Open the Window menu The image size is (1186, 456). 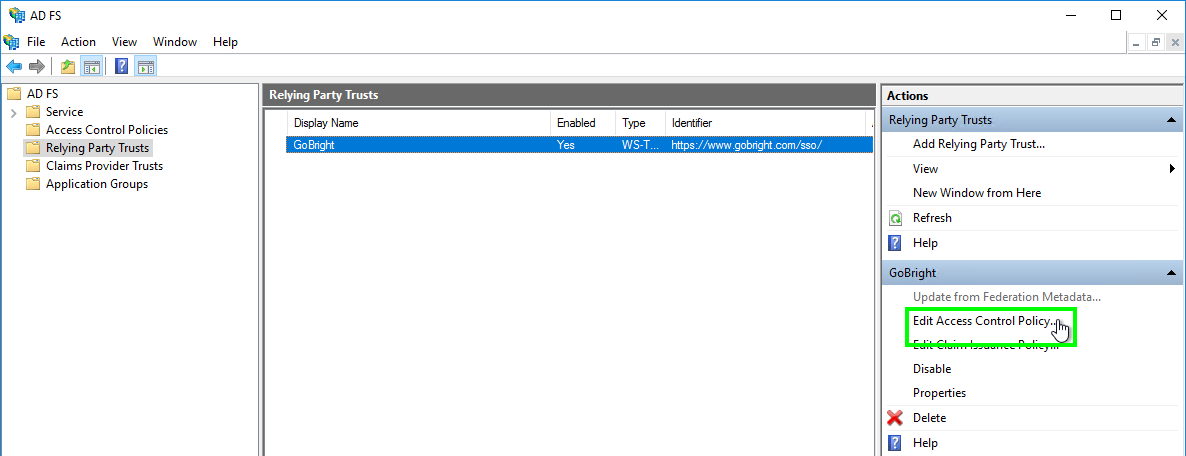pos(174,42)
